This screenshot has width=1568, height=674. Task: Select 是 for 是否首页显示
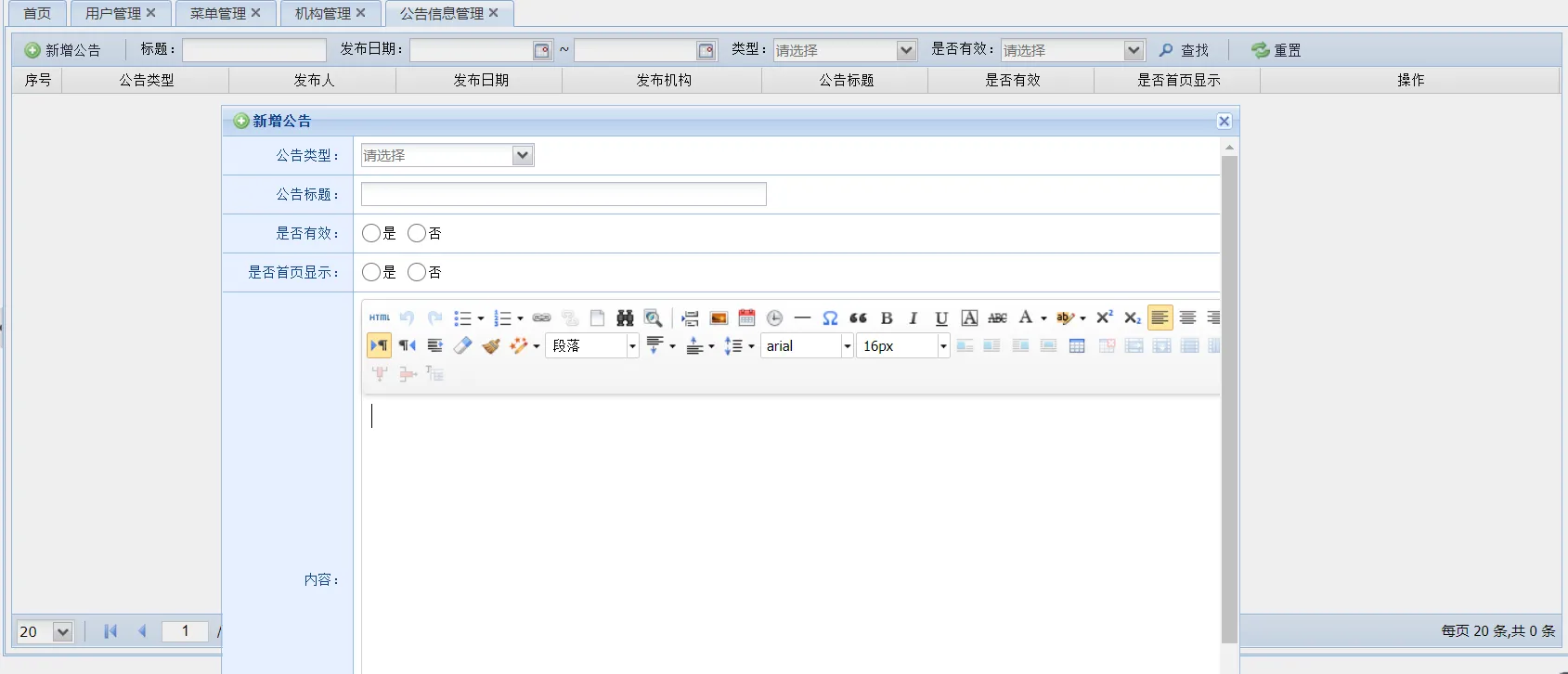pos(371,273)
